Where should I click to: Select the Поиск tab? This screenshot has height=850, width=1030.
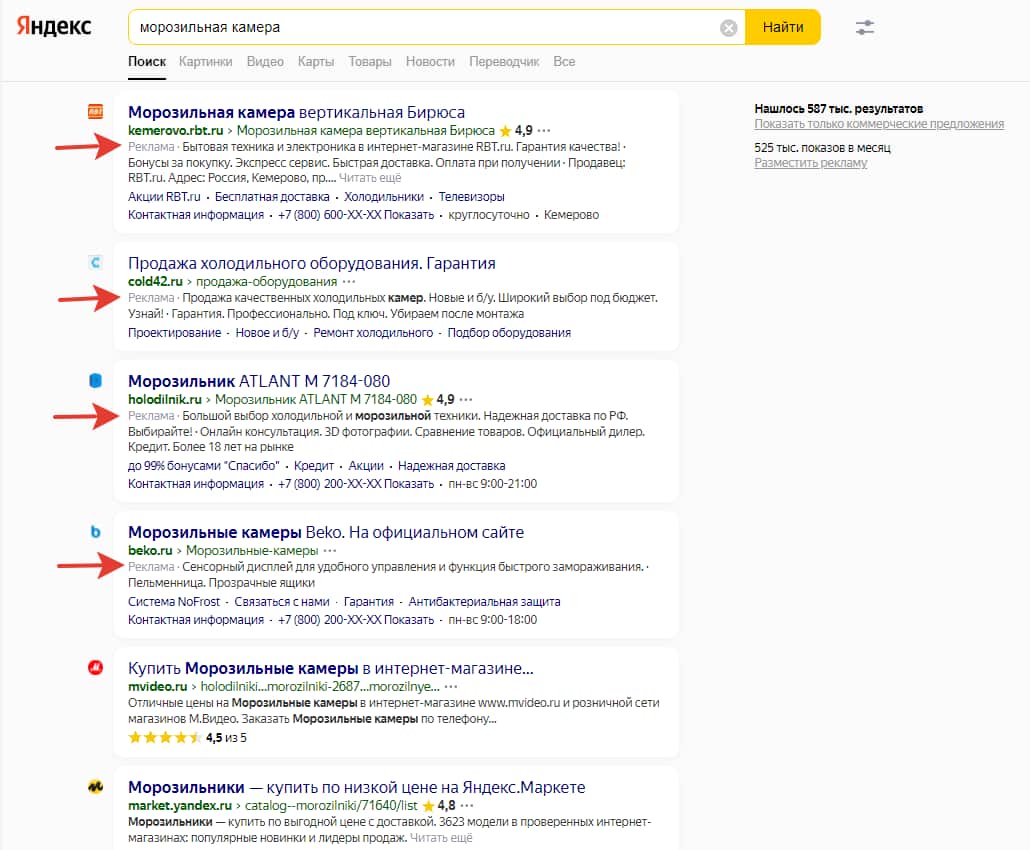pos(147,62)
